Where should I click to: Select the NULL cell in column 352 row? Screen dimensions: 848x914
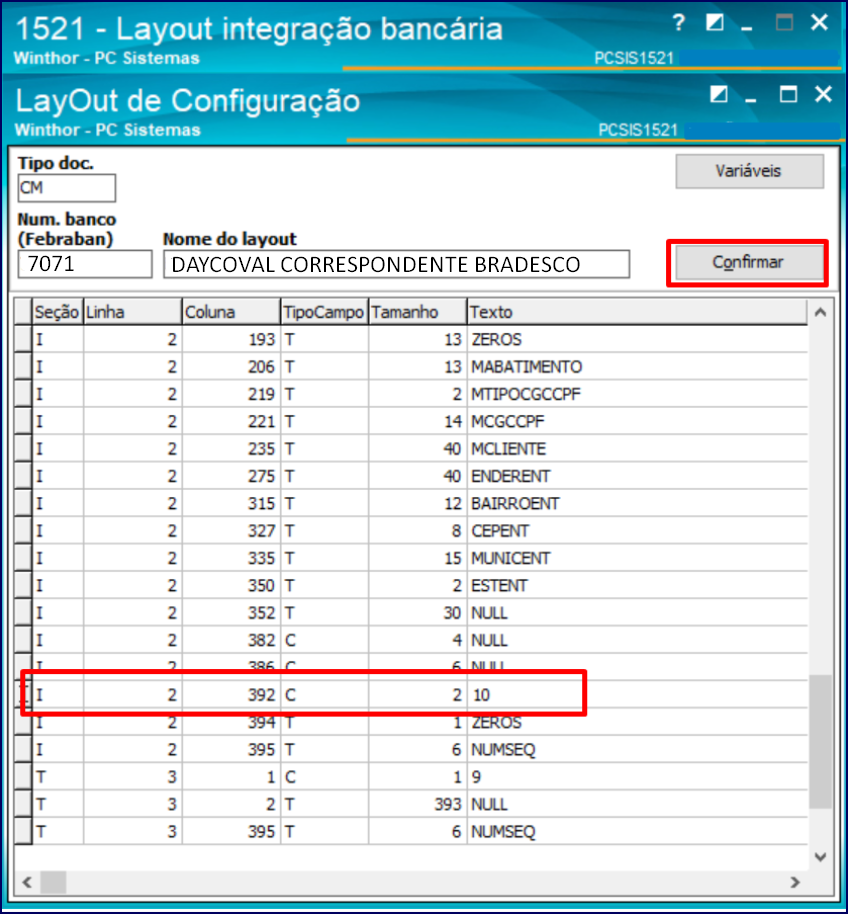[x=638, y=613]
